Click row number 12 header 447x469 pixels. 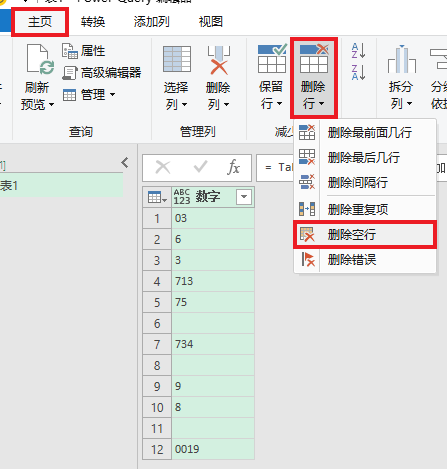tap(157, 449)
